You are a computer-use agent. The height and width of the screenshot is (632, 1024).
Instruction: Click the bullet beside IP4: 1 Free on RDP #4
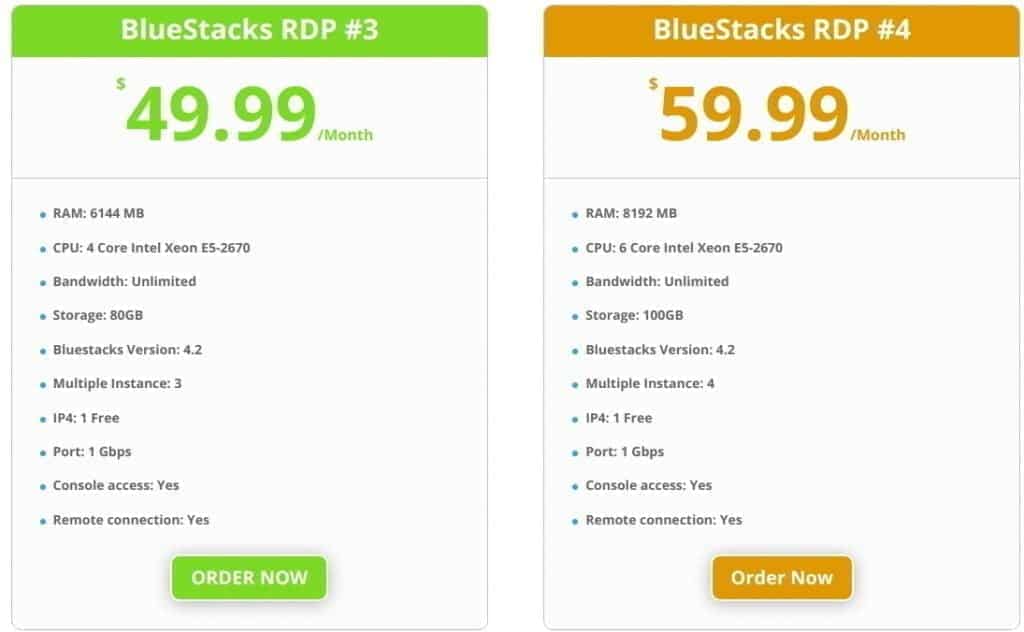coord(575,417)
